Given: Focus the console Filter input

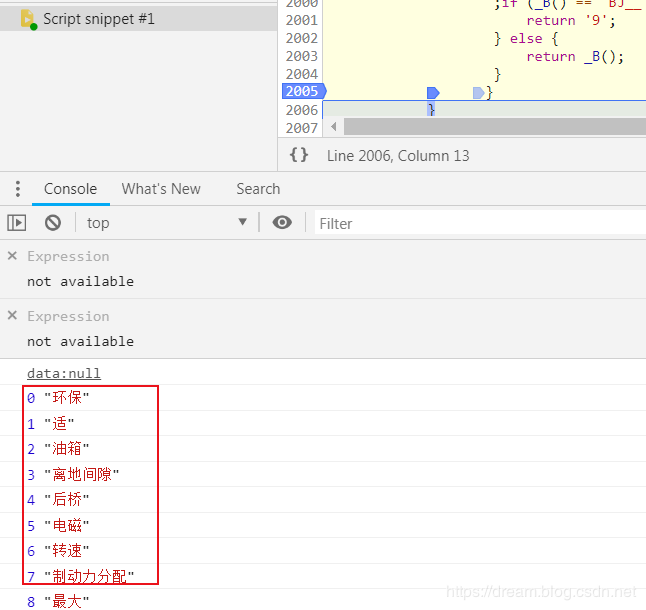Looking at the screenshot, I should tap(480, 223).
